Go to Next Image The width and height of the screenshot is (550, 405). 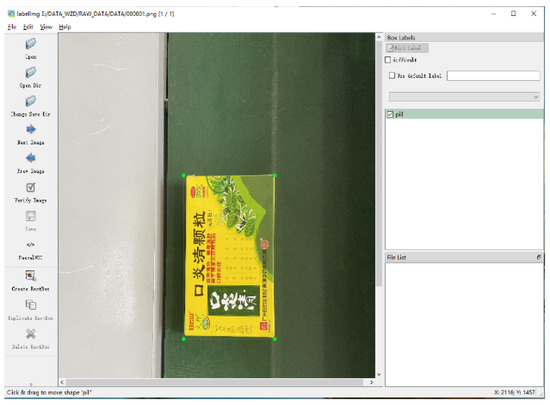[31, 135]
